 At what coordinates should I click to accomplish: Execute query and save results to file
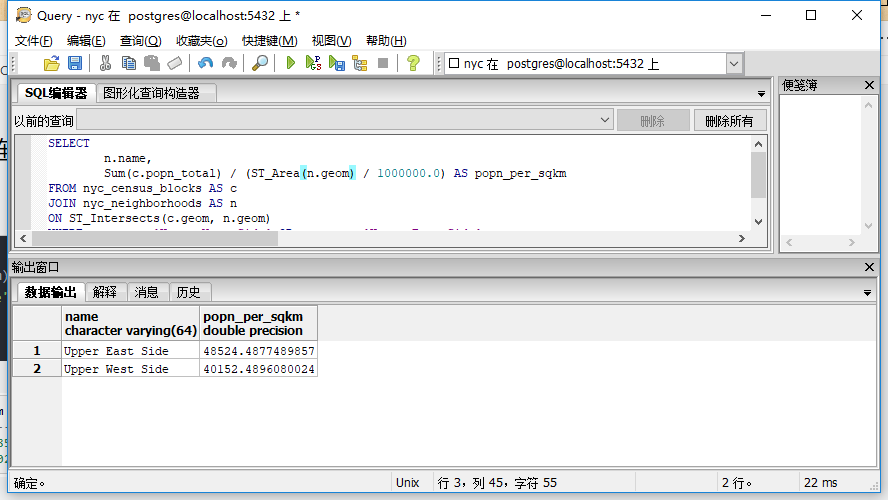[x=336, y=63]
